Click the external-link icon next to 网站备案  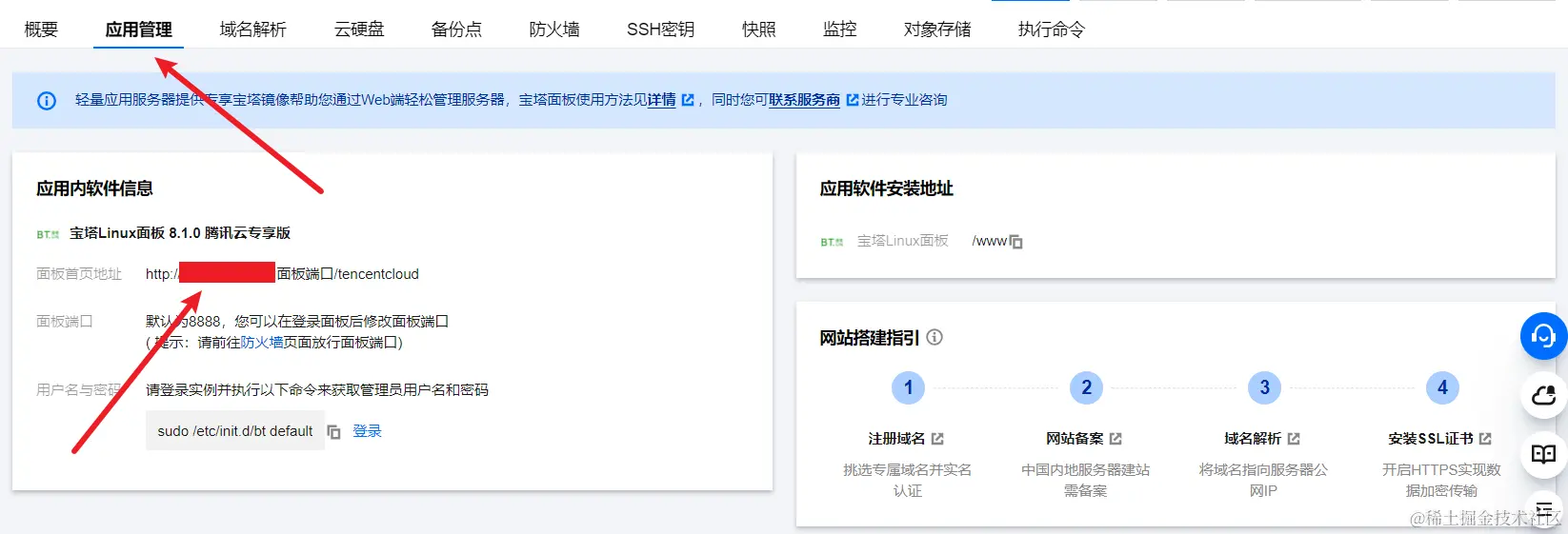tap(1116, 439)
